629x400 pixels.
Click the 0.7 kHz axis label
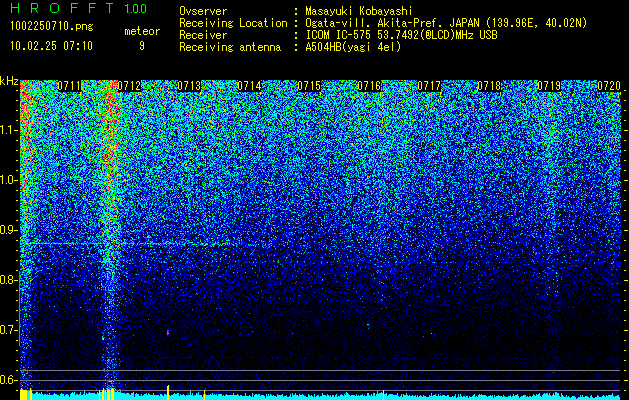pyautogui.click(x=9, y=330)
